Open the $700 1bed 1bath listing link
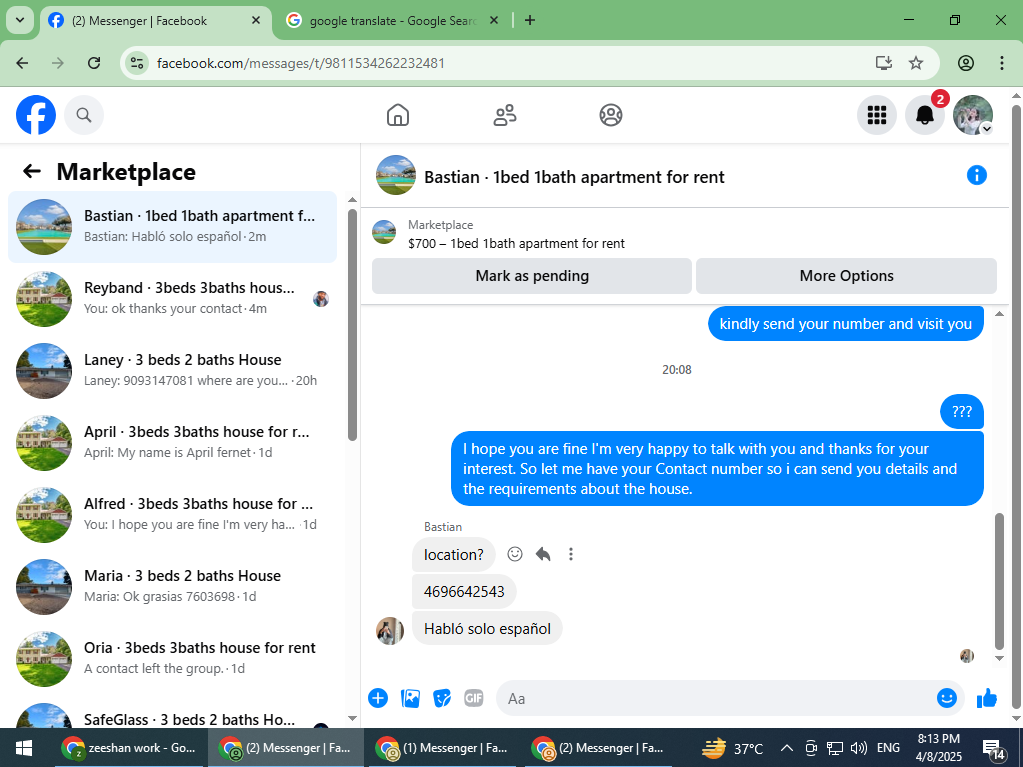Screen dimensions: 1023x767 tap(516, 243)
